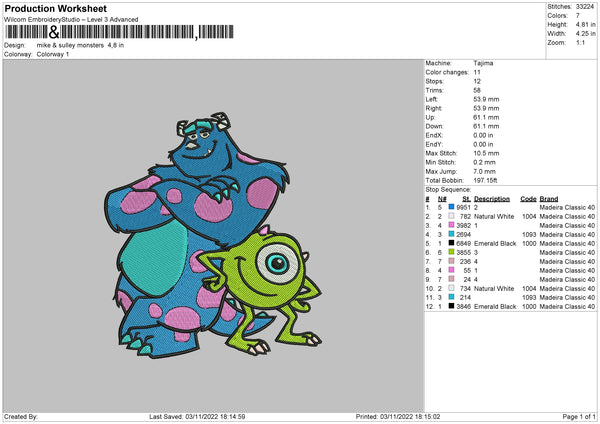600x424 pixels.
Task: Click the 'Stop Sequence:' heading
Action: tap(448, 189)
